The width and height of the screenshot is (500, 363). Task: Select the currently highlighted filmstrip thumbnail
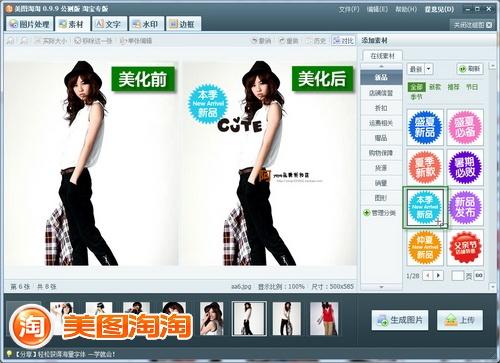249,318
